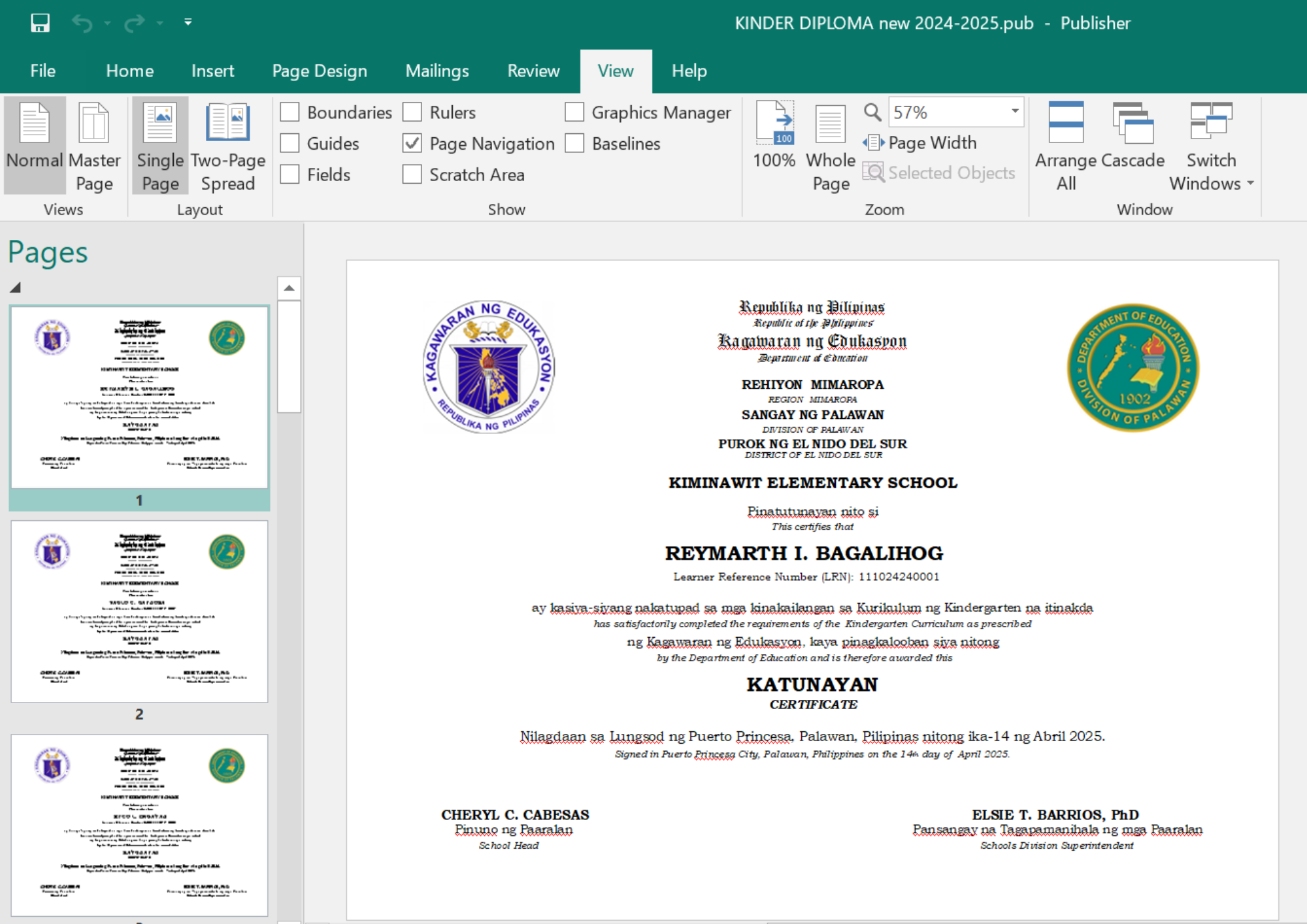The height and width of the screenshot is (924, 1307).
Task: Switch to the Insert tab
Action: (x=212, y=71)
